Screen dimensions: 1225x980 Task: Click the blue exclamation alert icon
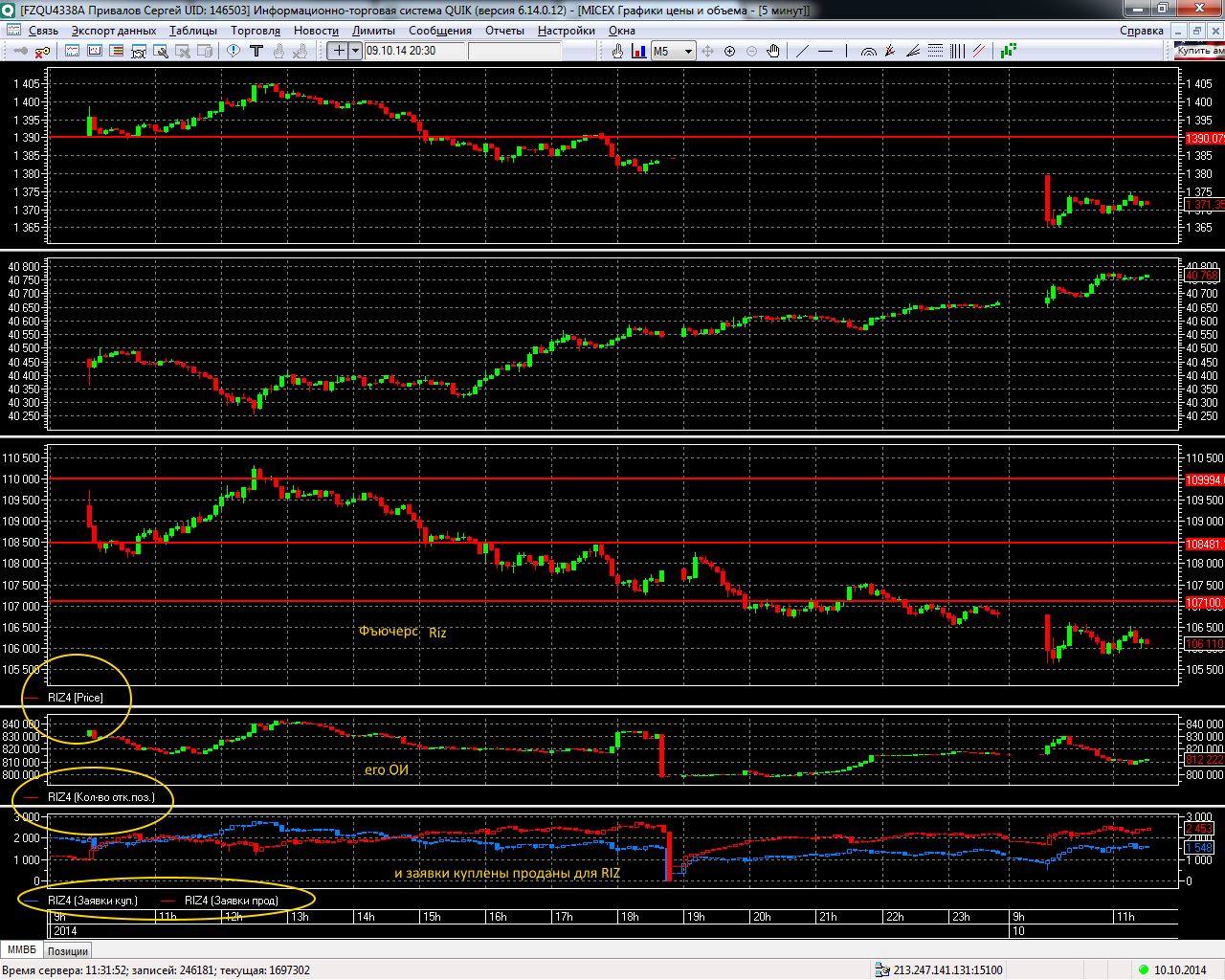pos(234,51)
